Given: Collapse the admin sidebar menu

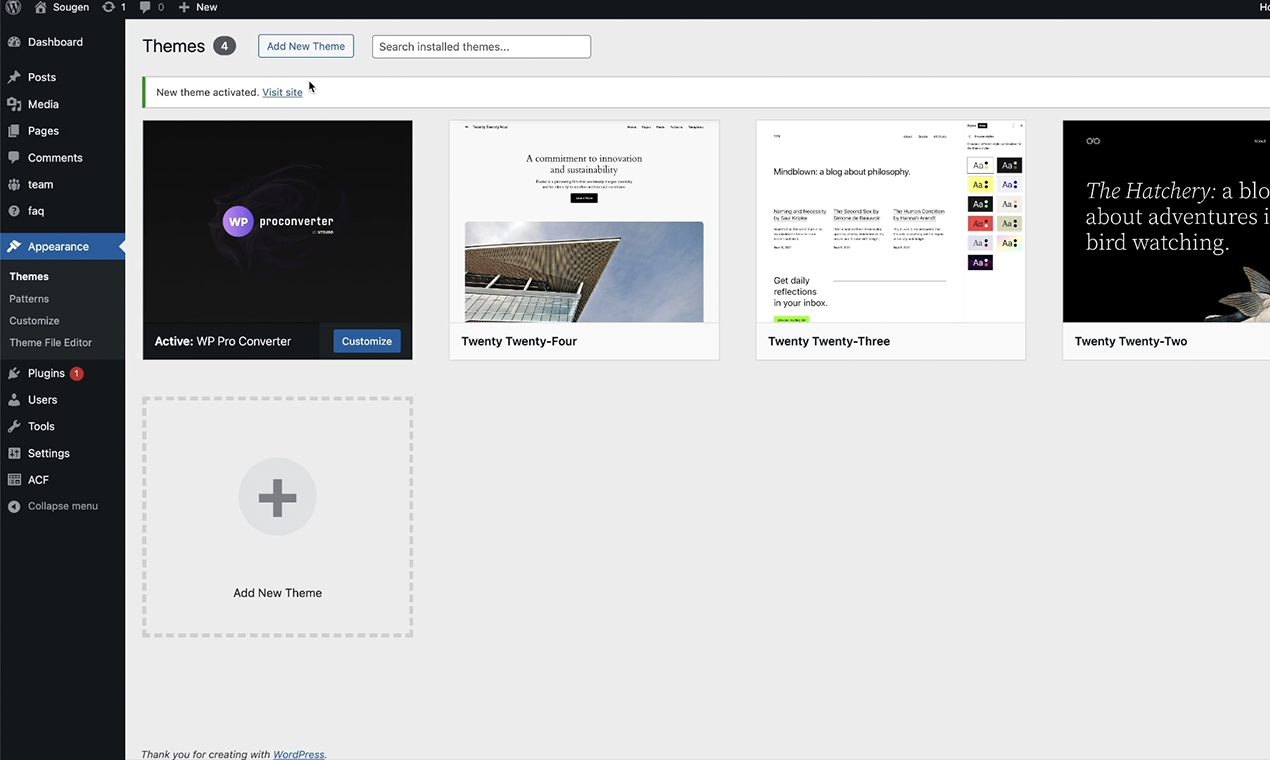Looking at the screenshot, I should (x=63, y=506).
